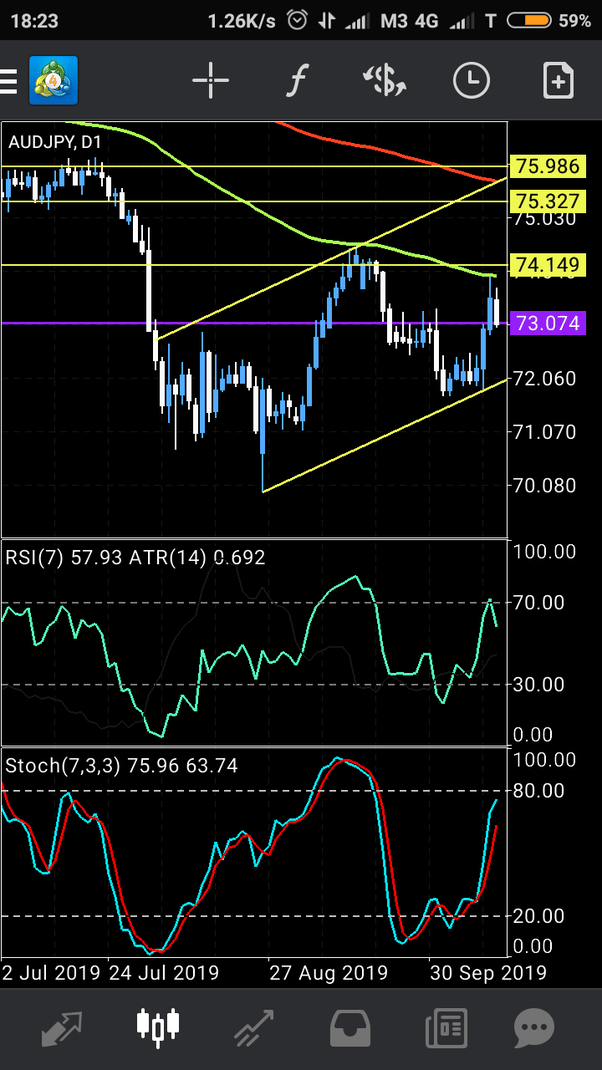Tap the battery indicator in status bar
This screenshot has height=1070, width=602.
tap(528, 20)
